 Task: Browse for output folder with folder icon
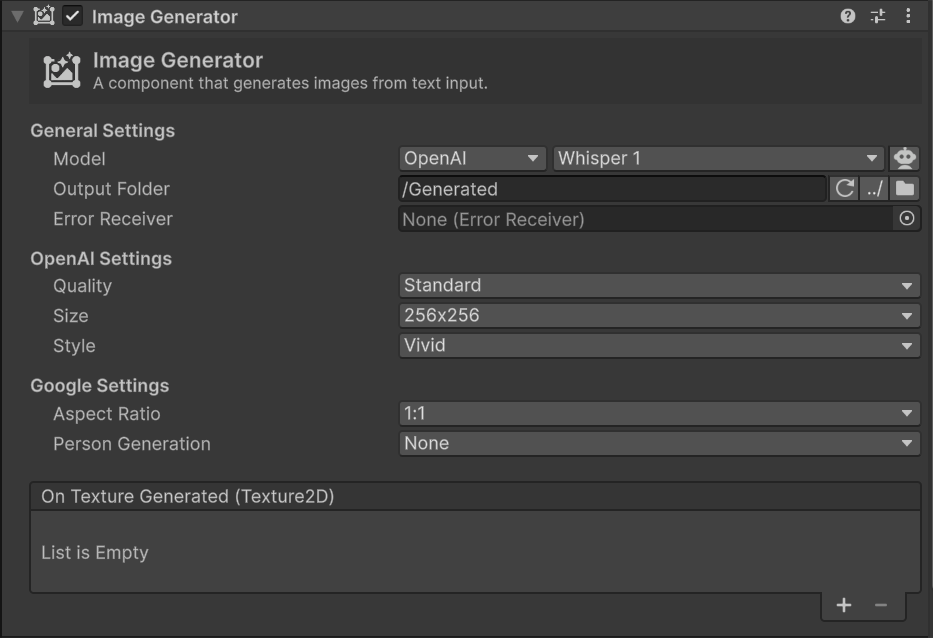[905, 189]
